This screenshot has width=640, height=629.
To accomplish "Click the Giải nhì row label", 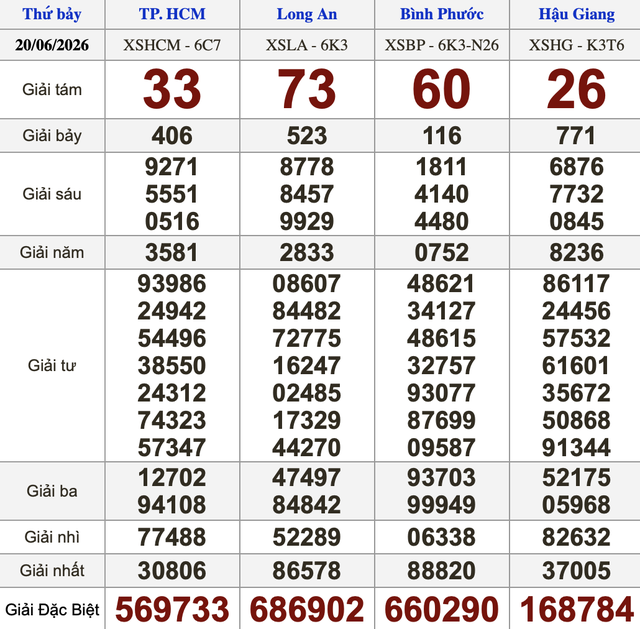I will (52, 537).
